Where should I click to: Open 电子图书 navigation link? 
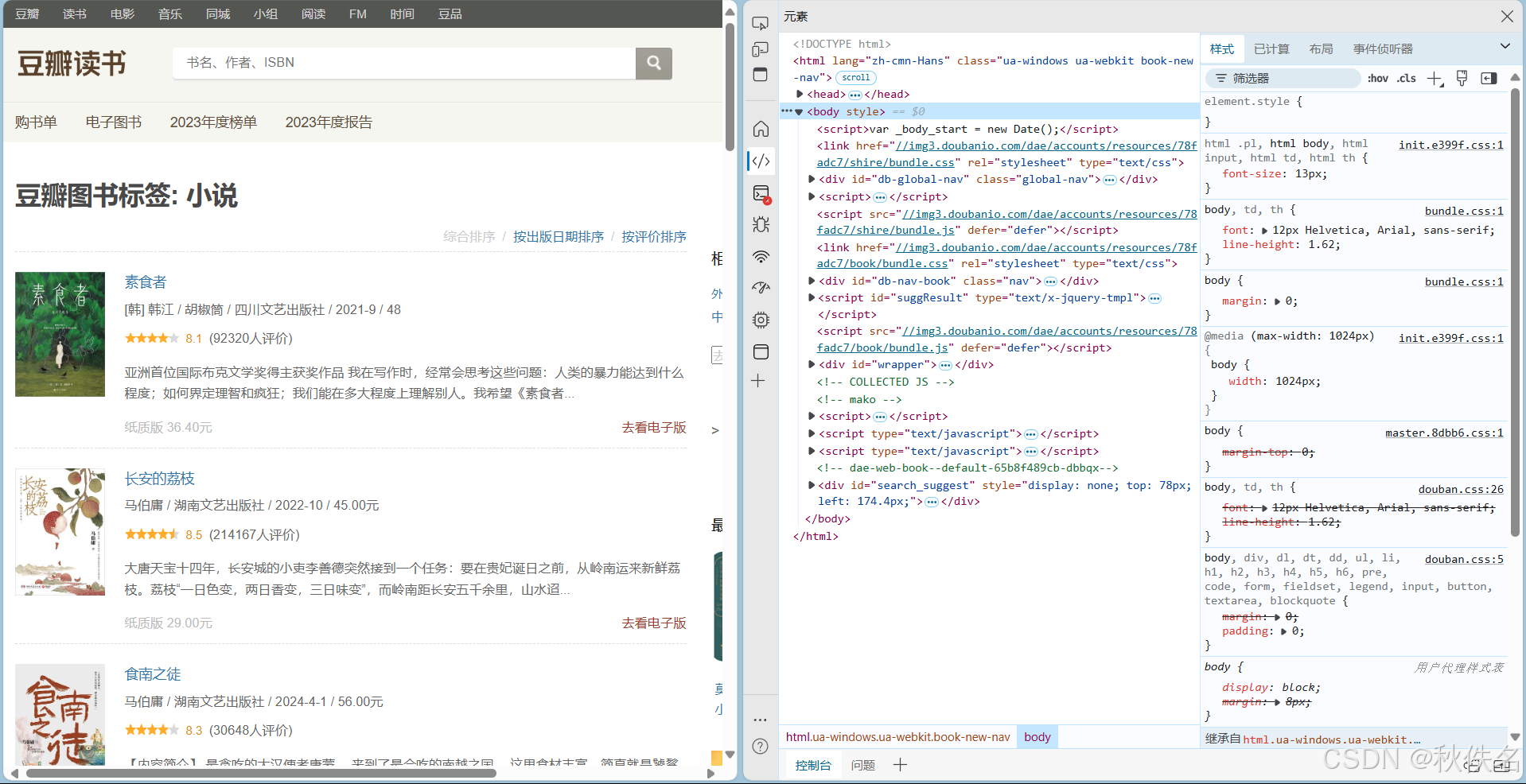pyautogui.click(x=114, y=122)
